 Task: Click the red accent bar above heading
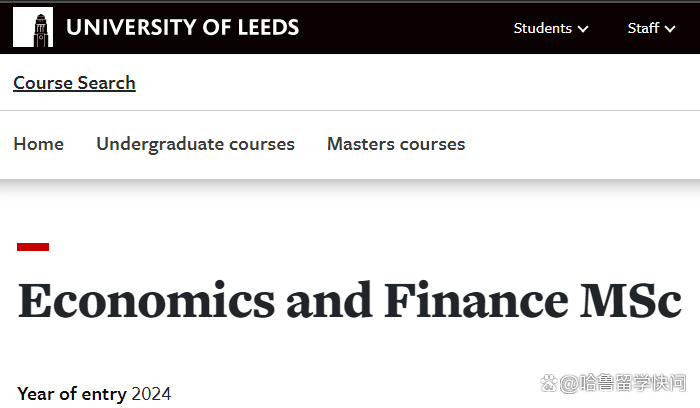pyautogui.click(x=33, y=246)
